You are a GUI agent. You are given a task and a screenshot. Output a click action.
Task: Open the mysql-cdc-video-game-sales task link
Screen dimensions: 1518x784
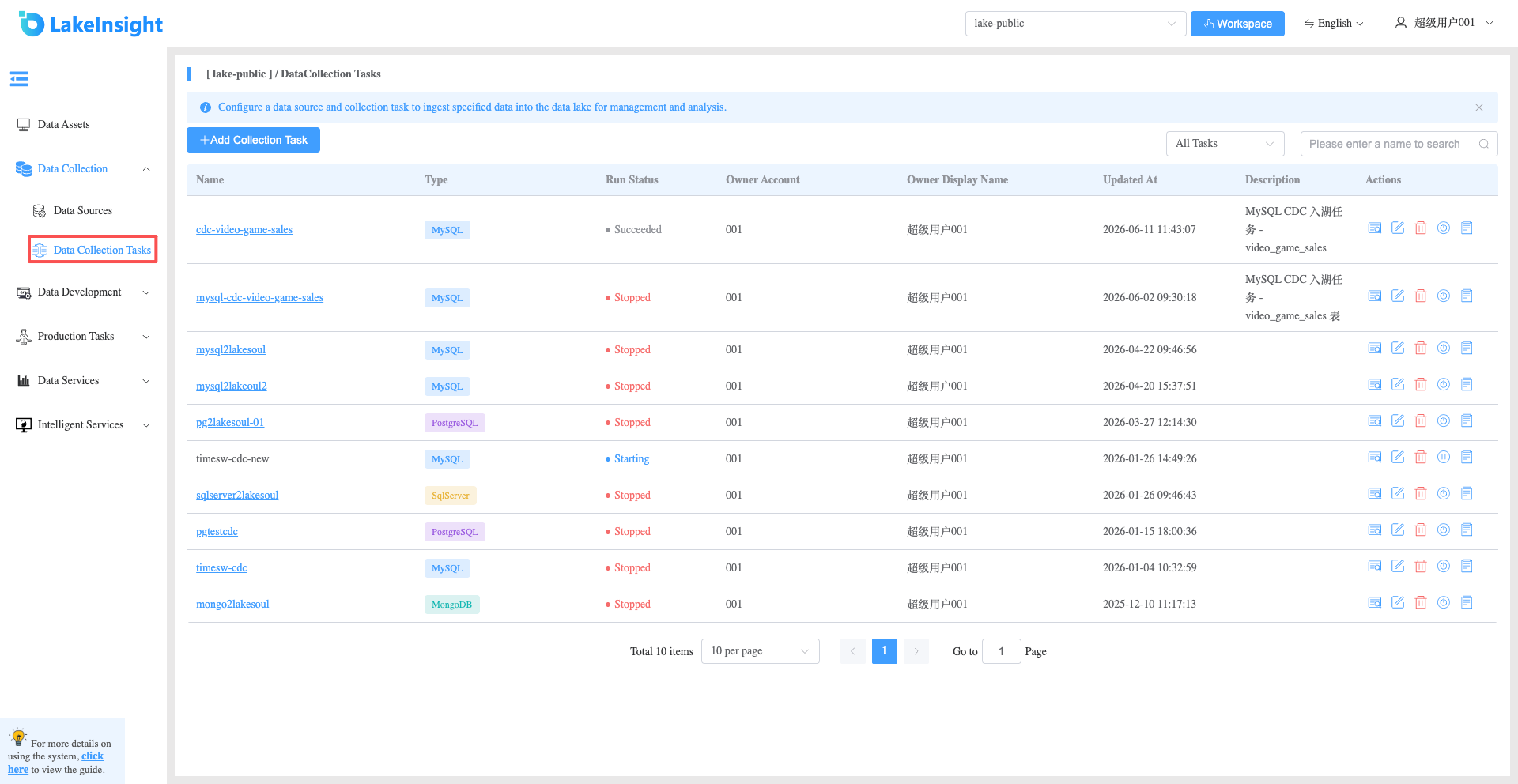259,298
